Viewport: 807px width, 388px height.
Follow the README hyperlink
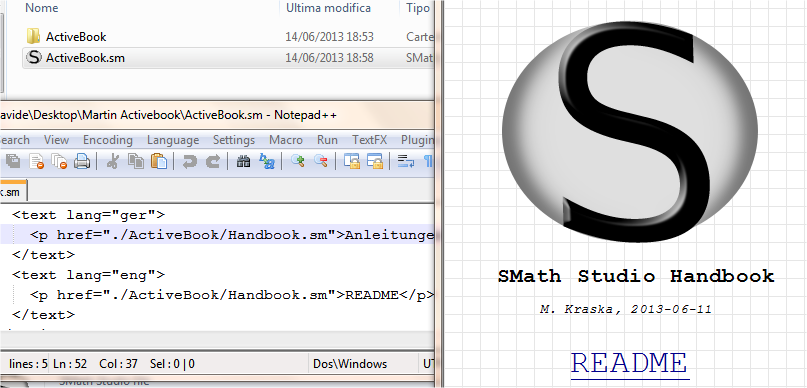pyautogui.click(x=629, y=363)
